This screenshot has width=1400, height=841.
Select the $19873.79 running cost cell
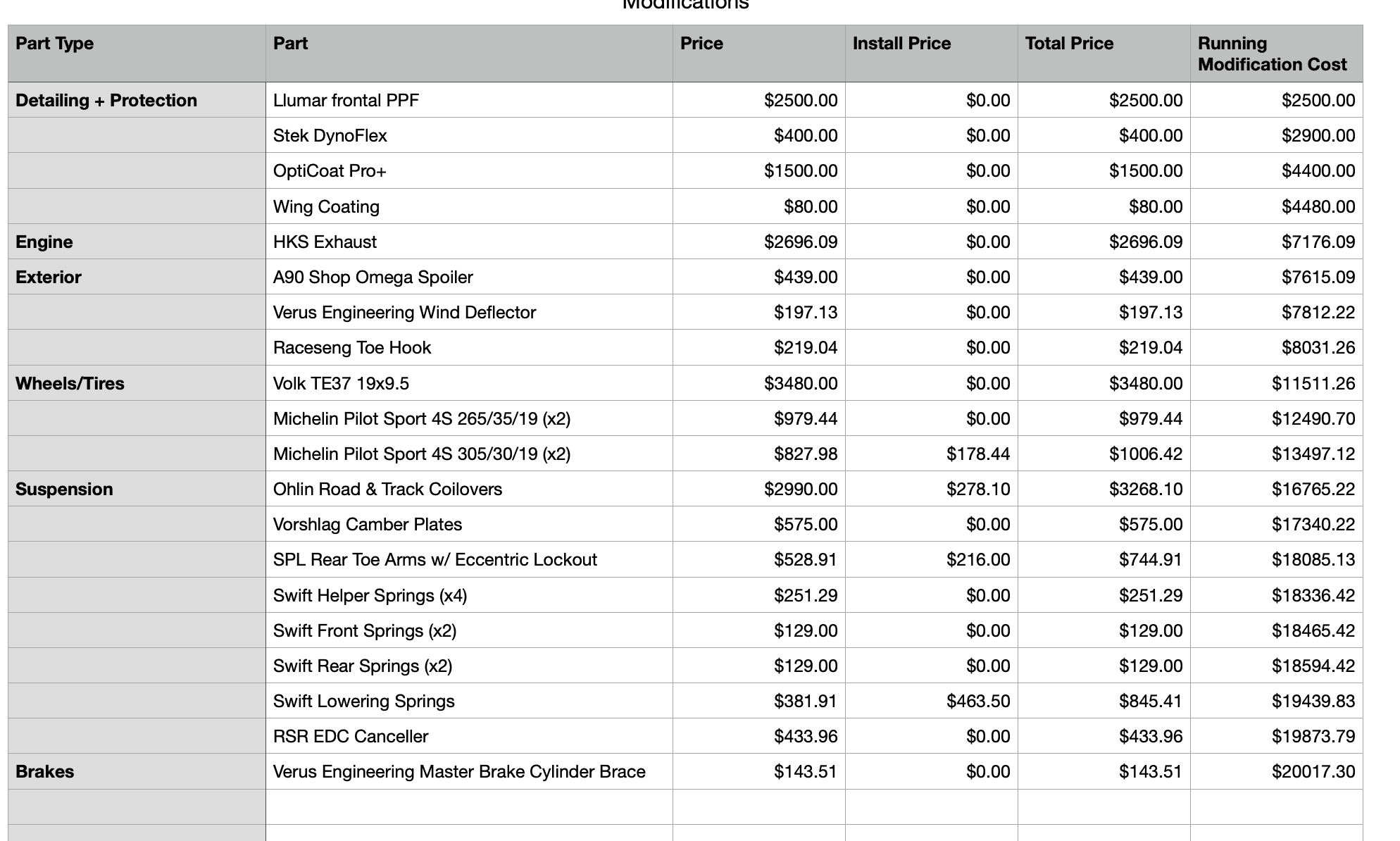click(1276, 736)
